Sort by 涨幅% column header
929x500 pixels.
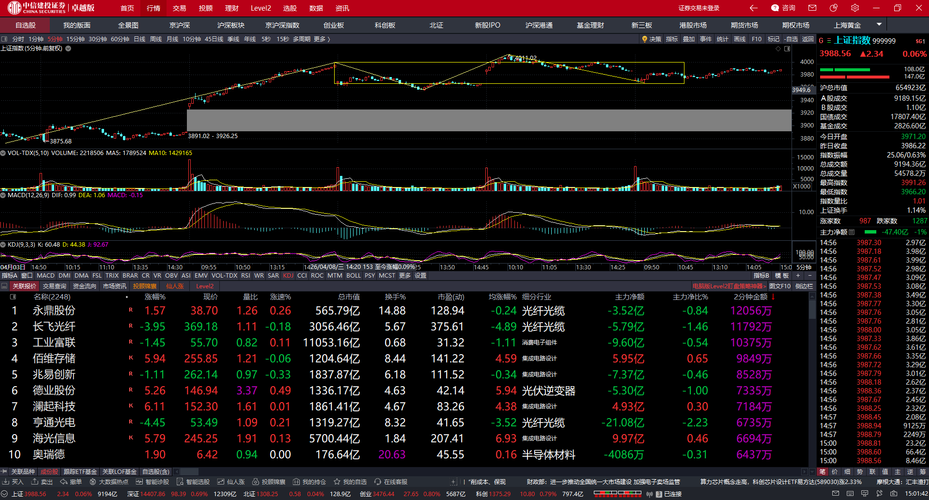(x=155, y=297)
